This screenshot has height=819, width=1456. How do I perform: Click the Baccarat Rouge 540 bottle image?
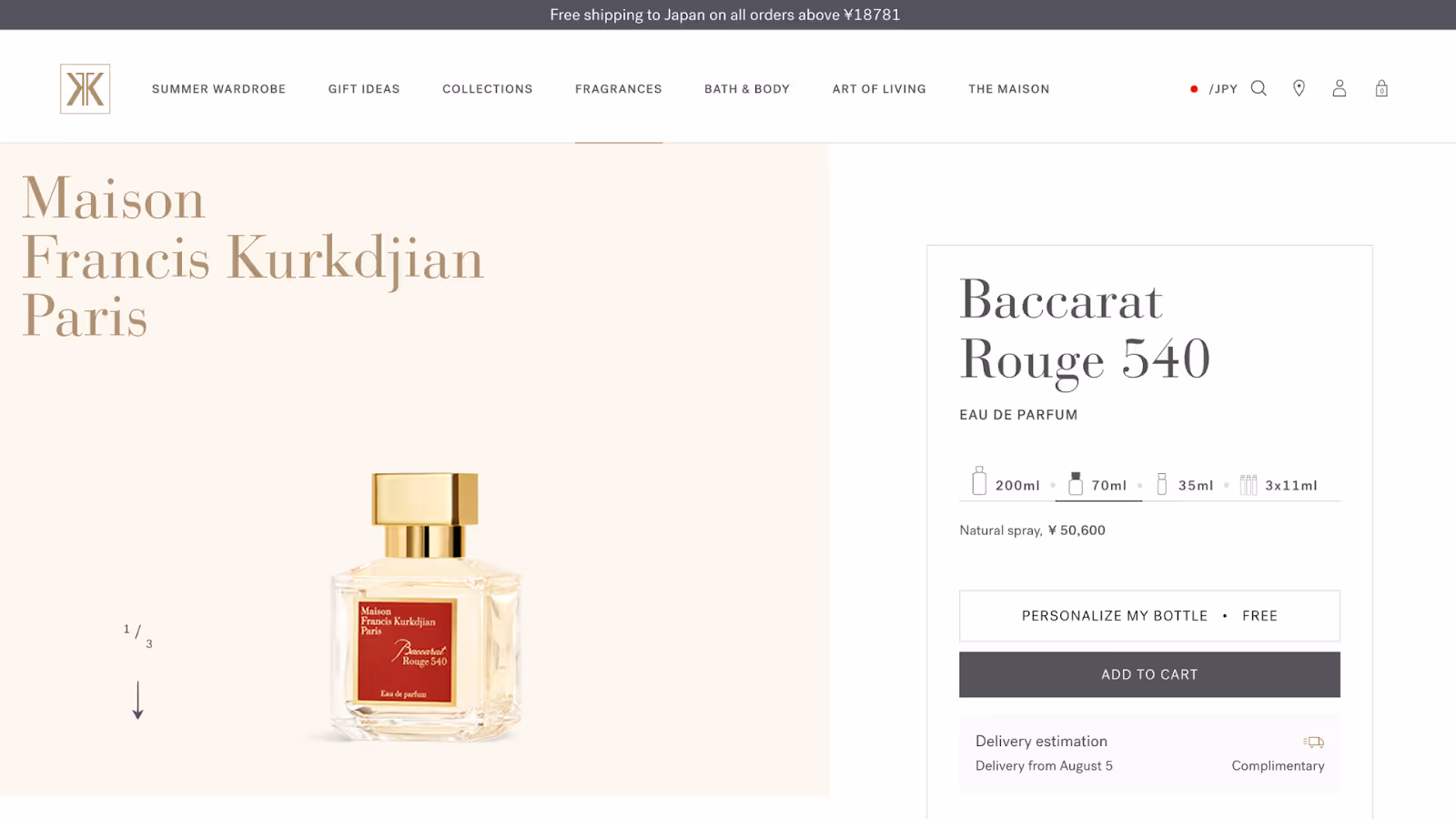pyautogui.click(x=424, y=605)
